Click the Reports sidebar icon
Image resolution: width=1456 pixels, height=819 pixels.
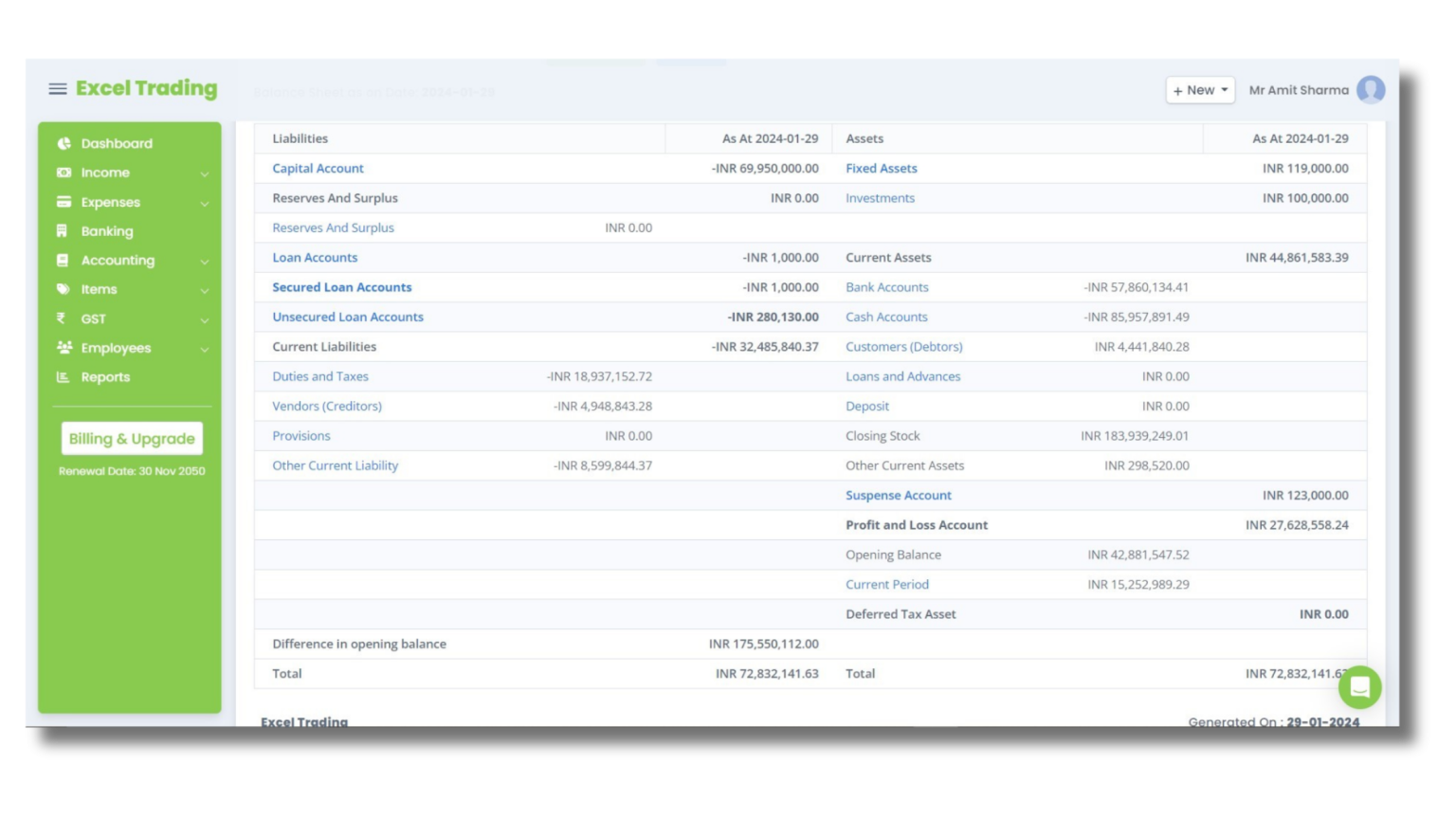[x=62, y=377]
